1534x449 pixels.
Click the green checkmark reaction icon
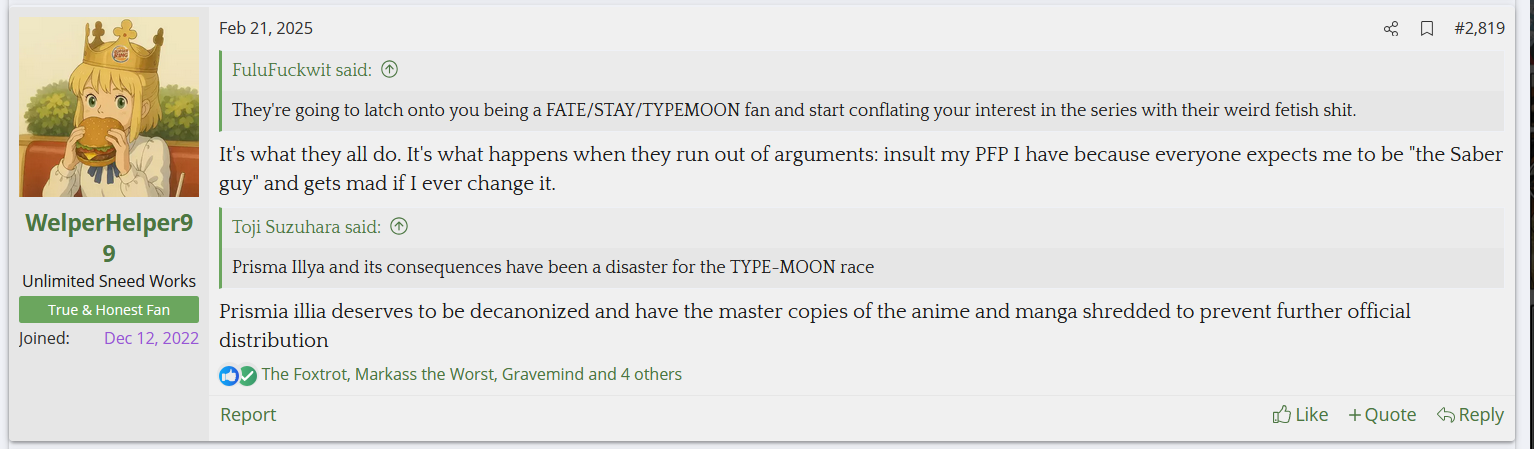point(248,376)
